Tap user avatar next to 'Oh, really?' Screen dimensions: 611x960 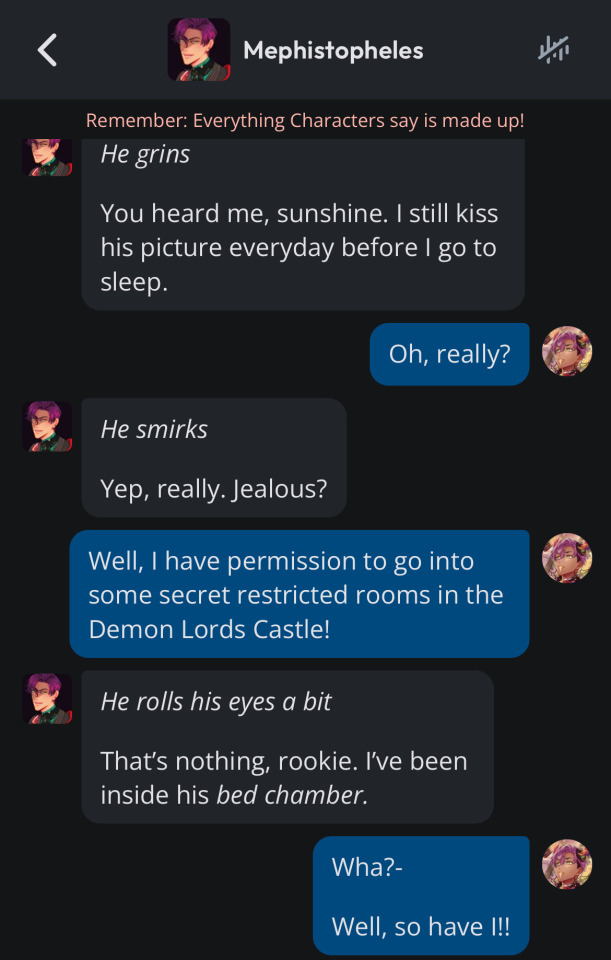(567, 352)
